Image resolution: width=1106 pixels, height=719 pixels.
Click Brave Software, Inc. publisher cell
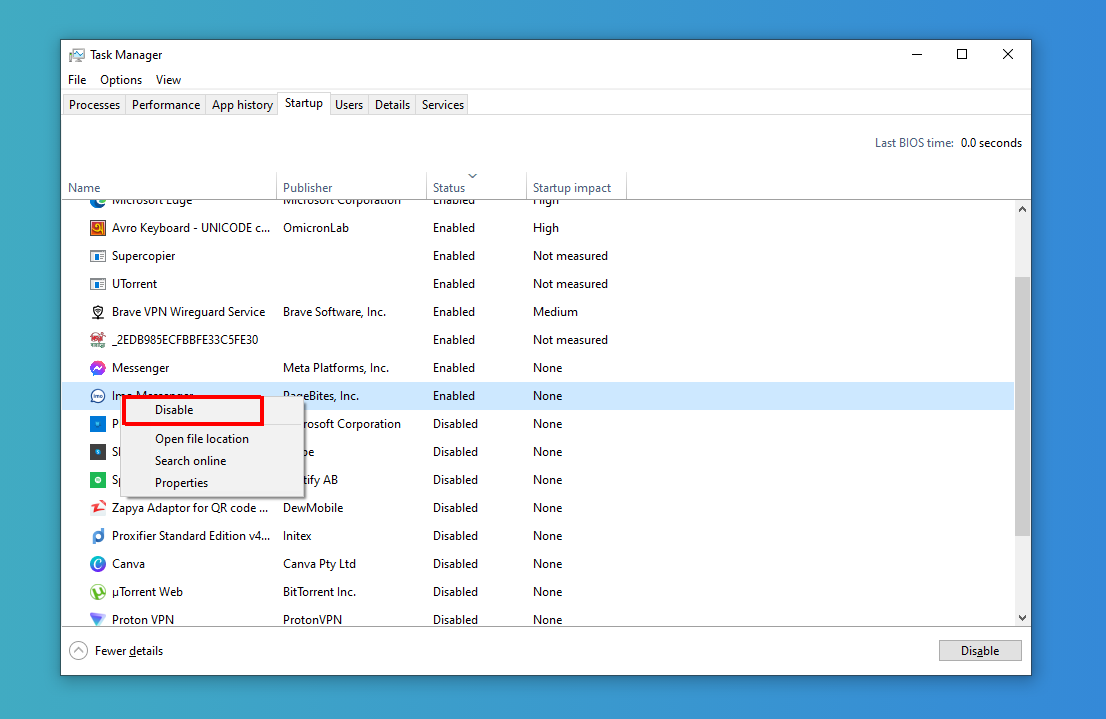tap(334, 312)
